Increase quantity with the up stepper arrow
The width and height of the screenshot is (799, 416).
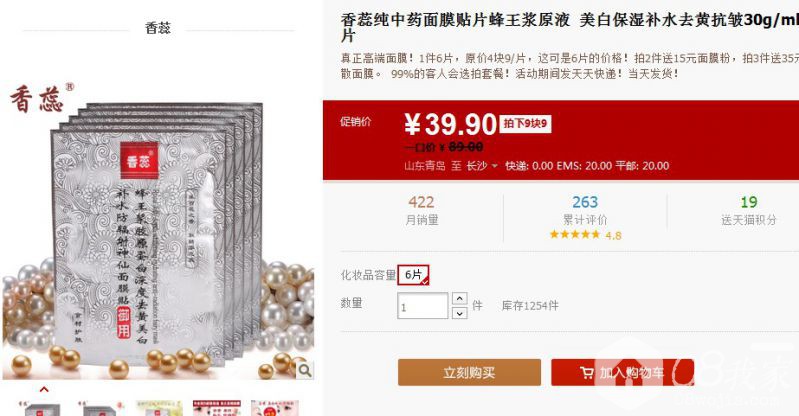click(460, 298)
